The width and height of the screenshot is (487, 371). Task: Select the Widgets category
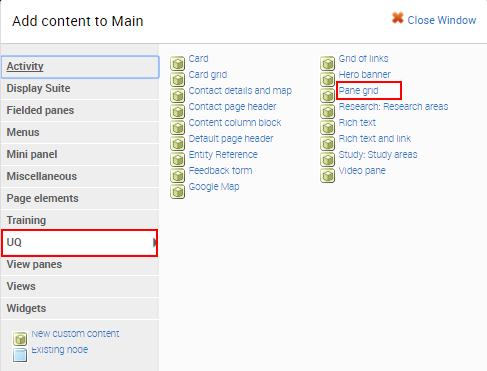(80, 308)
